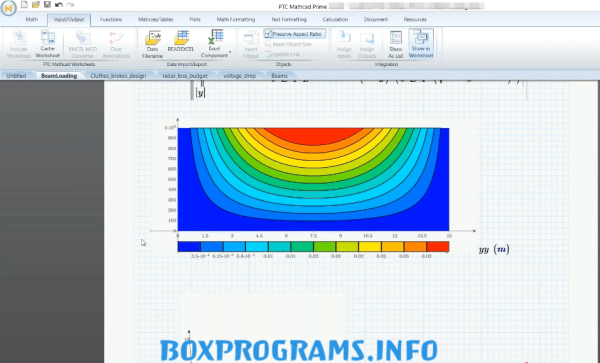
Task: Toggle Show in Worksheet
Action: pos(421,44)
